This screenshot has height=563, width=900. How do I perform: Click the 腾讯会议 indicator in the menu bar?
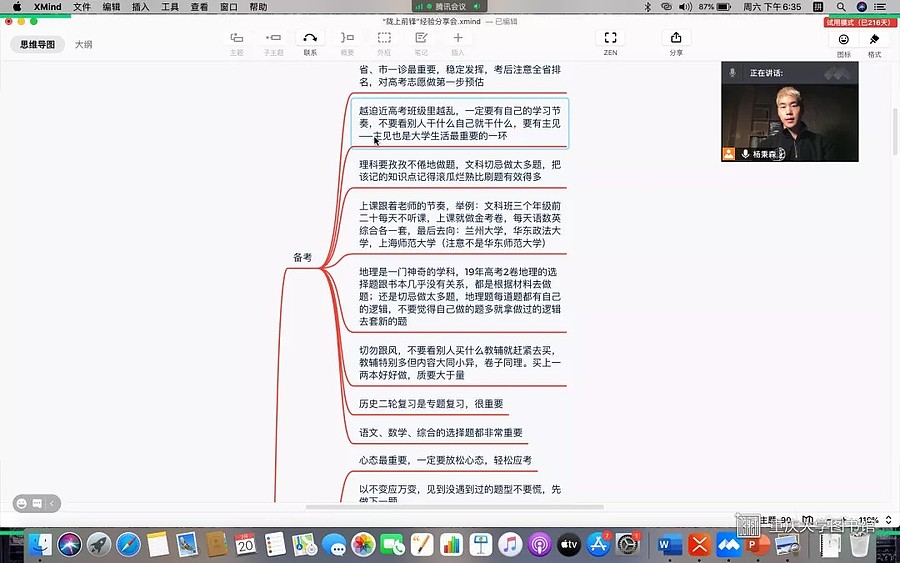coord(449,6)
